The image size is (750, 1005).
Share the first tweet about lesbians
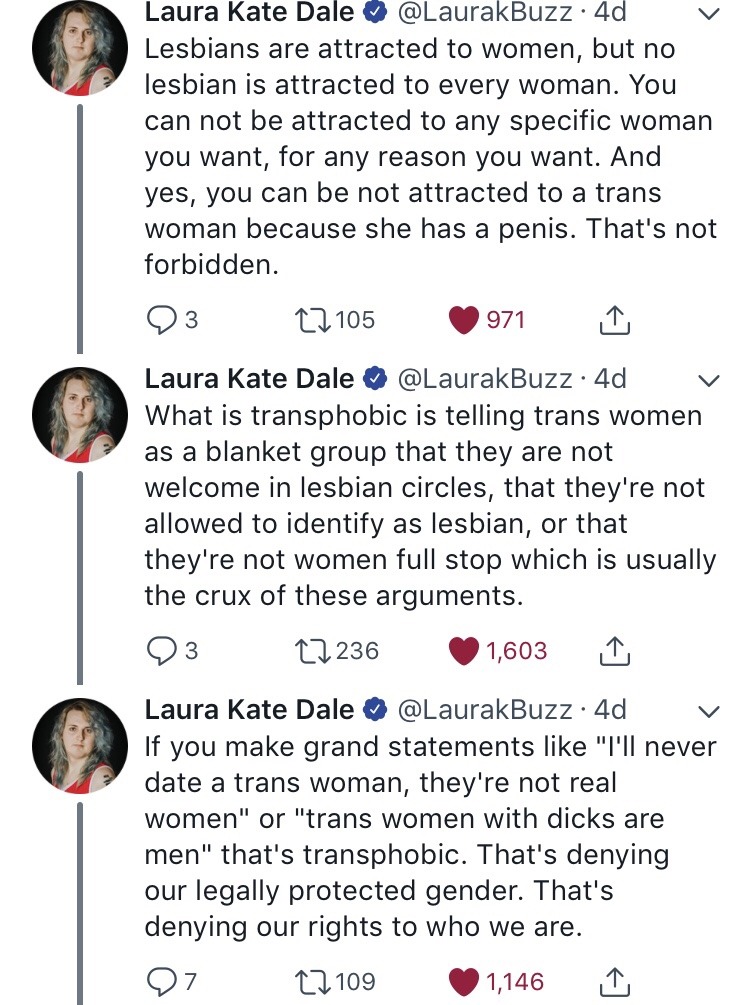coord(612,320)
